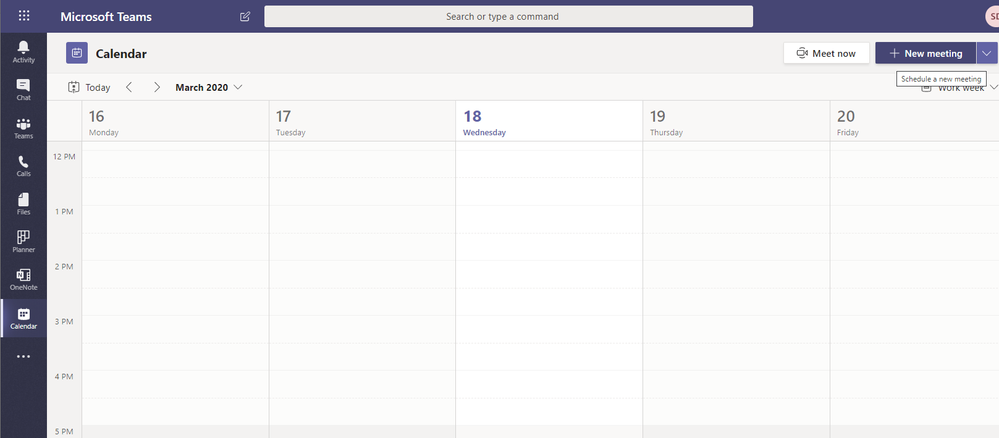The height and width of the screenshot is (438, 999).
Task: Open OneNote app in the sidebar
Action: 24,279
